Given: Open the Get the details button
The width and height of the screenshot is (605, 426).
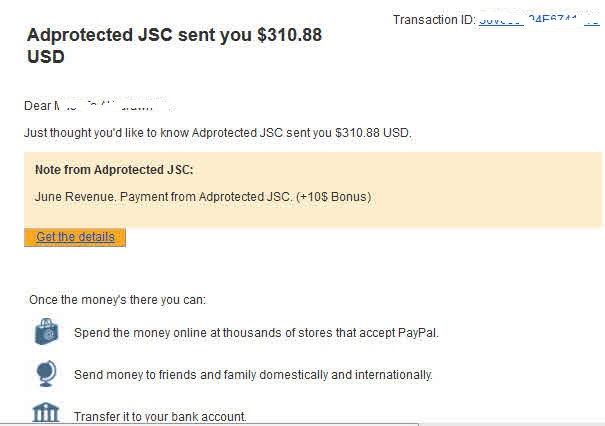Looking at the screenshot, I should point(75,237).
